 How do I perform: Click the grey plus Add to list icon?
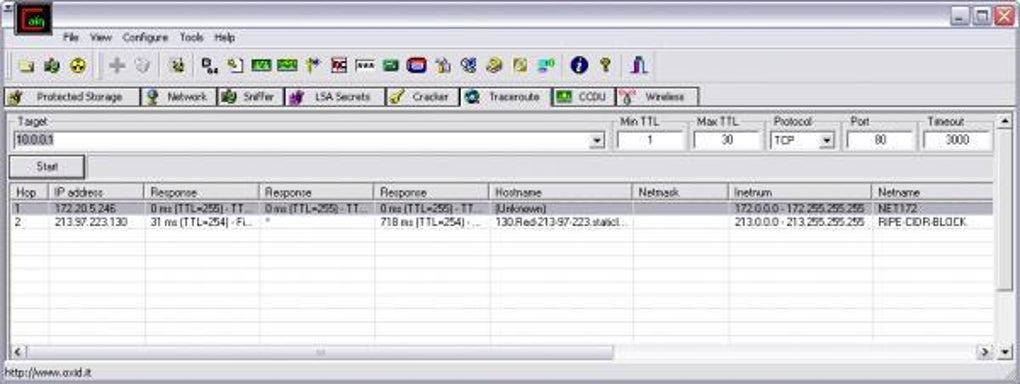[x=117, y=65]
